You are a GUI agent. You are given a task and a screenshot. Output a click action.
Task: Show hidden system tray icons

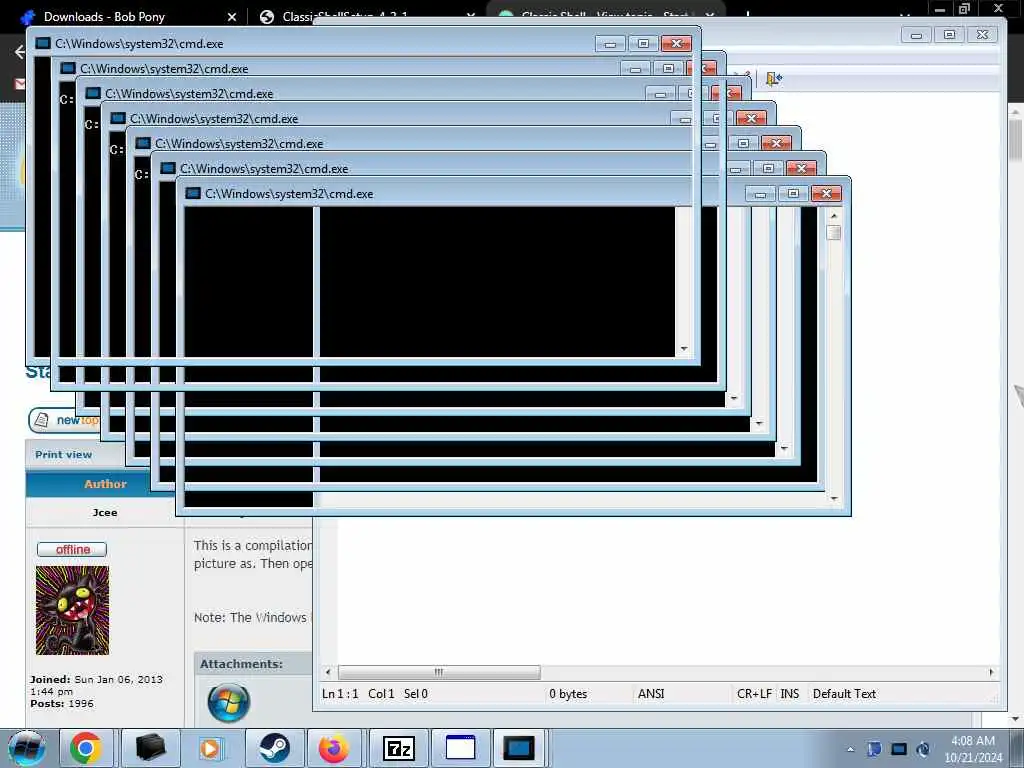coord(850,749)
